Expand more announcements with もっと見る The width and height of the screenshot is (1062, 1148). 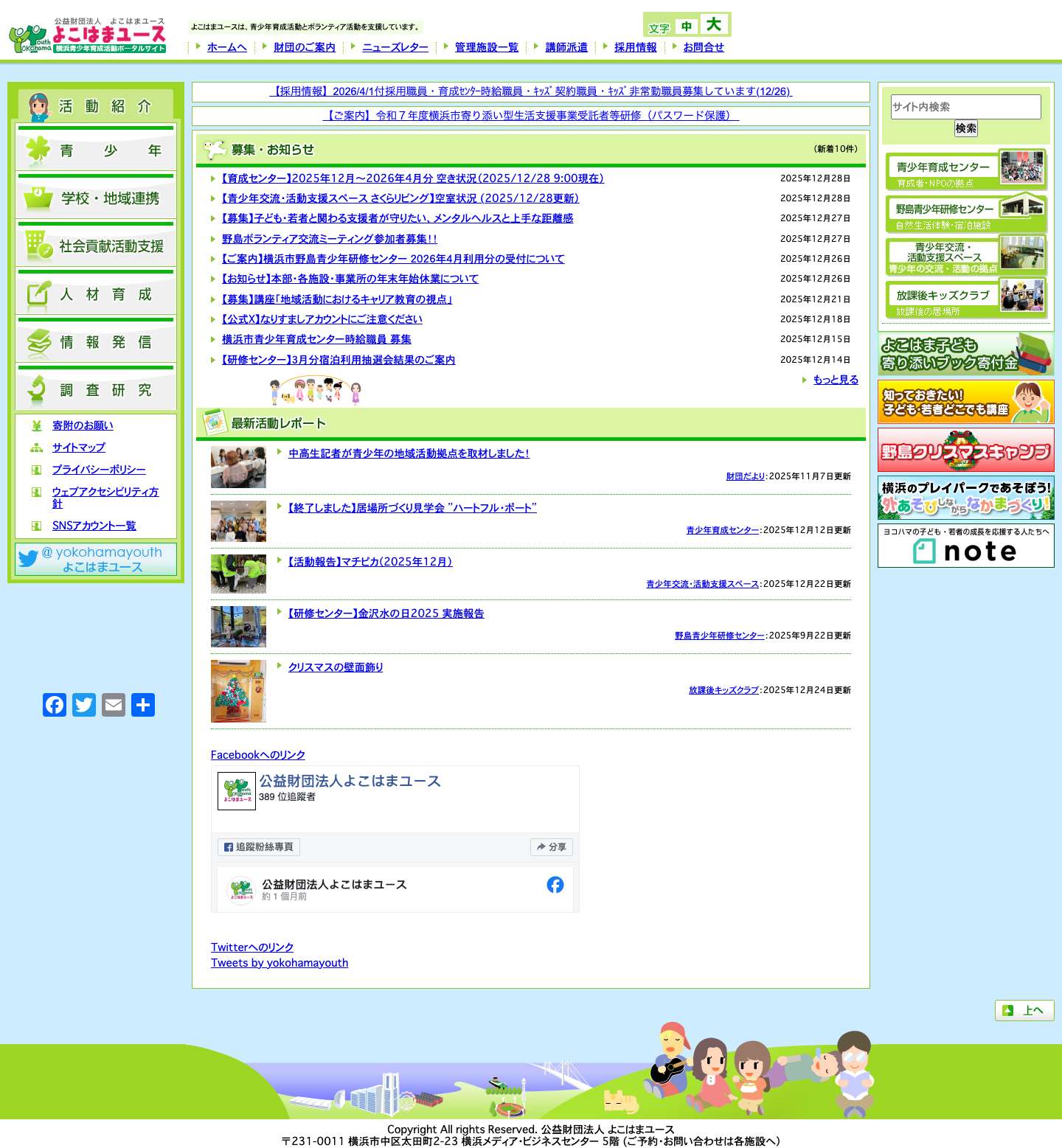[x=834, y=379]
